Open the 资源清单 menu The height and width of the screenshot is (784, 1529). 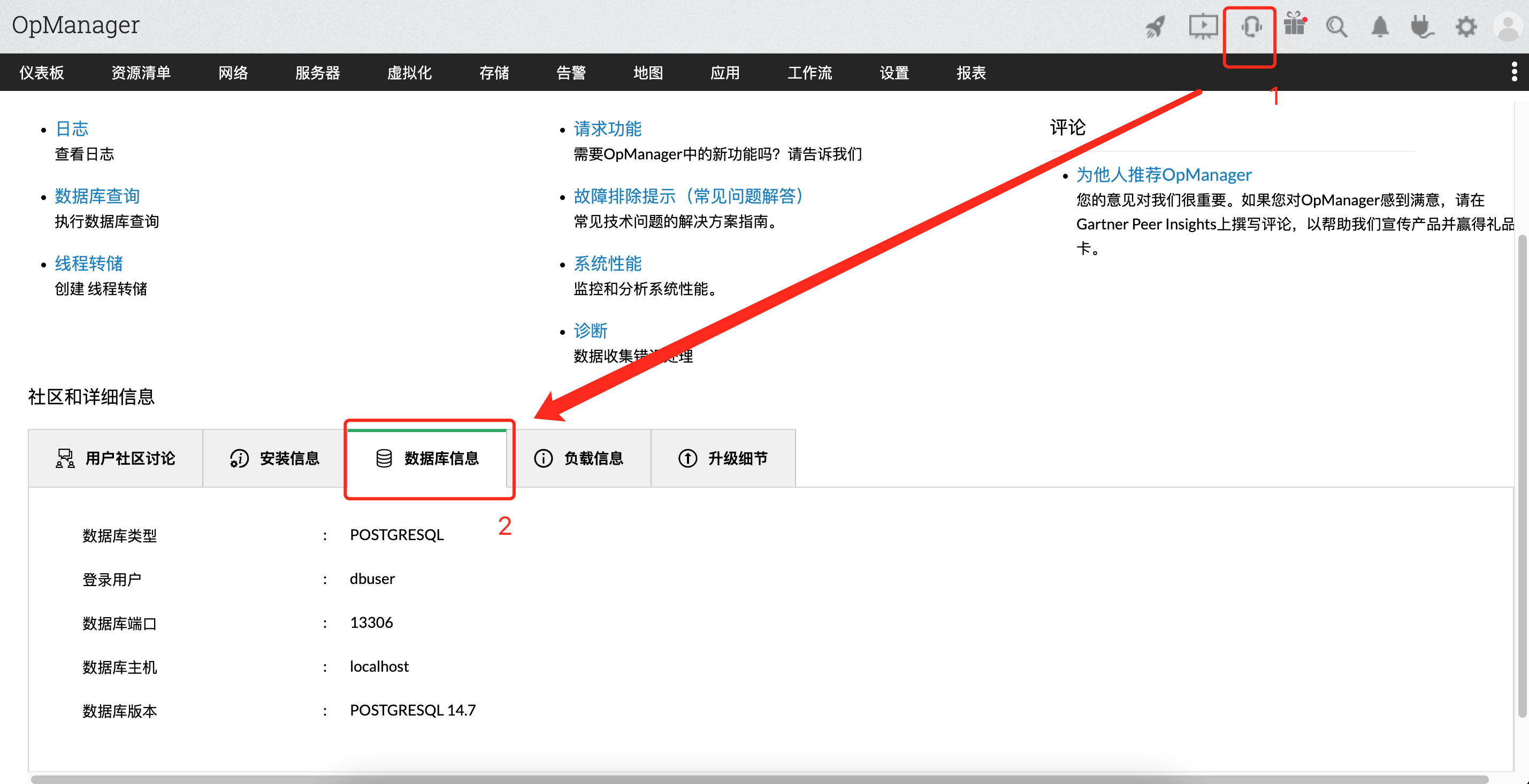pos(141,72)
